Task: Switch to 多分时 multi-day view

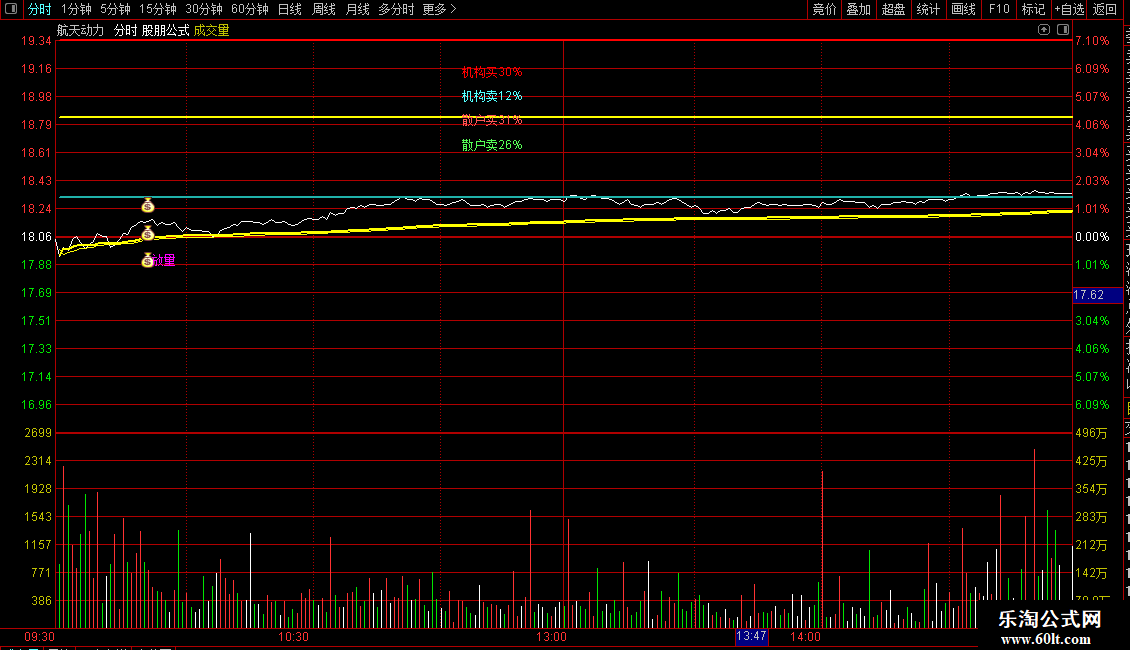Action: click(x=396, y=9)
